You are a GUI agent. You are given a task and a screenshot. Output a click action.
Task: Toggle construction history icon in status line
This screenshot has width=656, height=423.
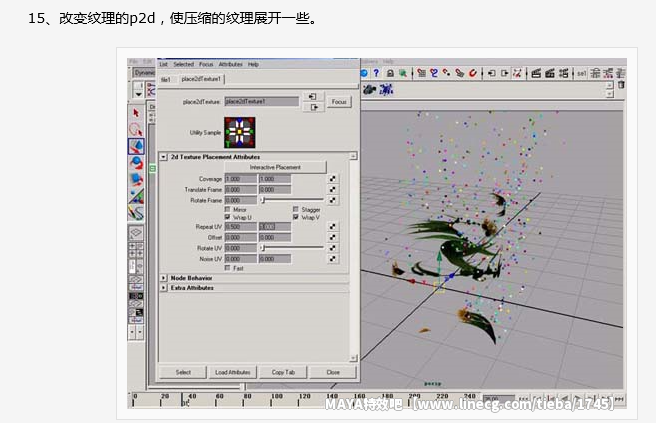[517, 73]
